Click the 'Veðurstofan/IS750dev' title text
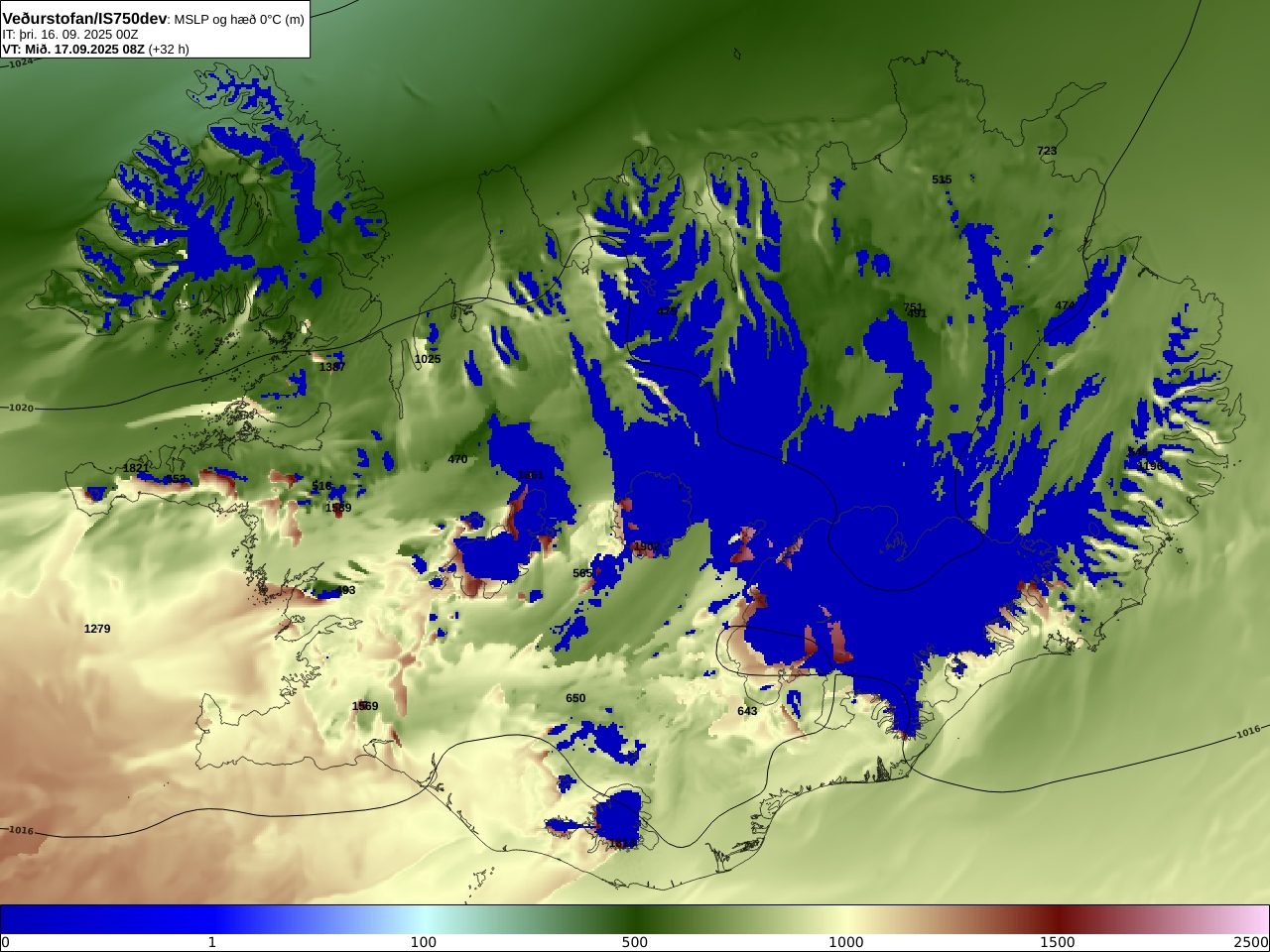 pos(85,18)
